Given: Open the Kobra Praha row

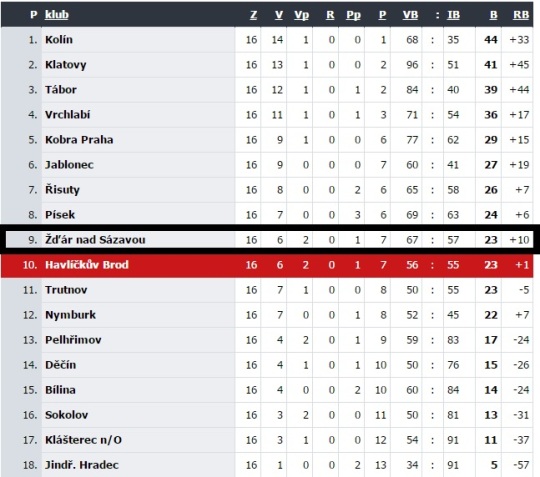Looking at the screenshot, I should (267, 140).
